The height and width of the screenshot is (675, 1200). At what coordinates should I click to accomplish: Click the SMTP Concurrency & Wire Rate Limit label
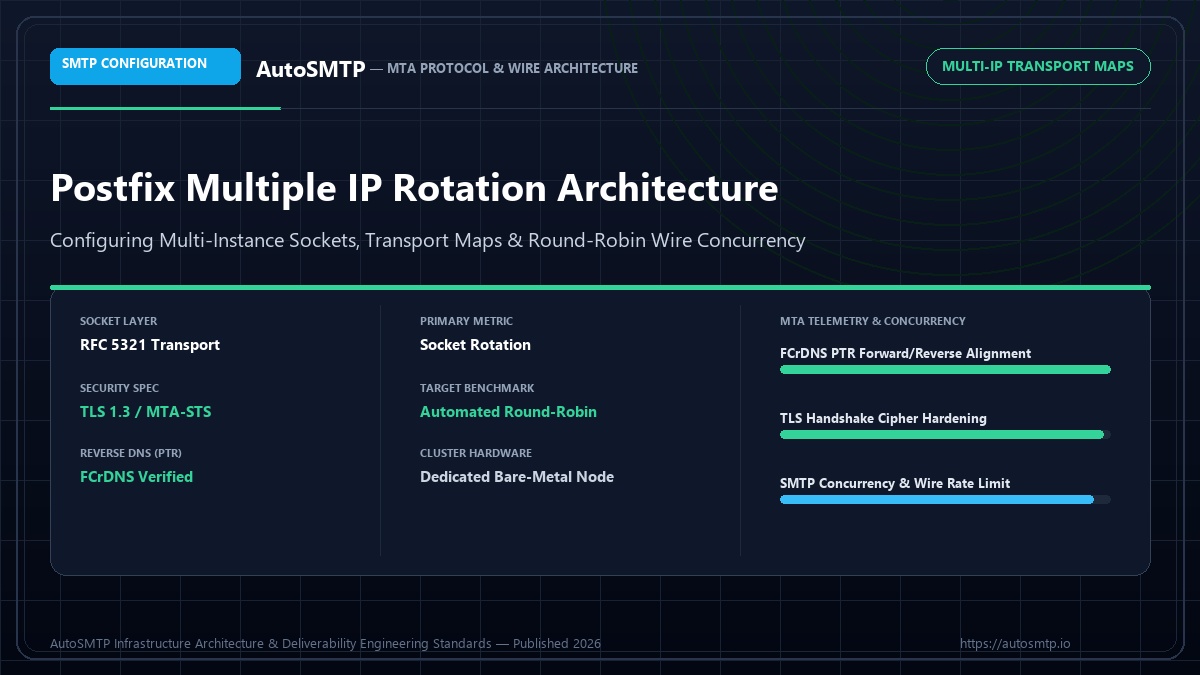895,484
